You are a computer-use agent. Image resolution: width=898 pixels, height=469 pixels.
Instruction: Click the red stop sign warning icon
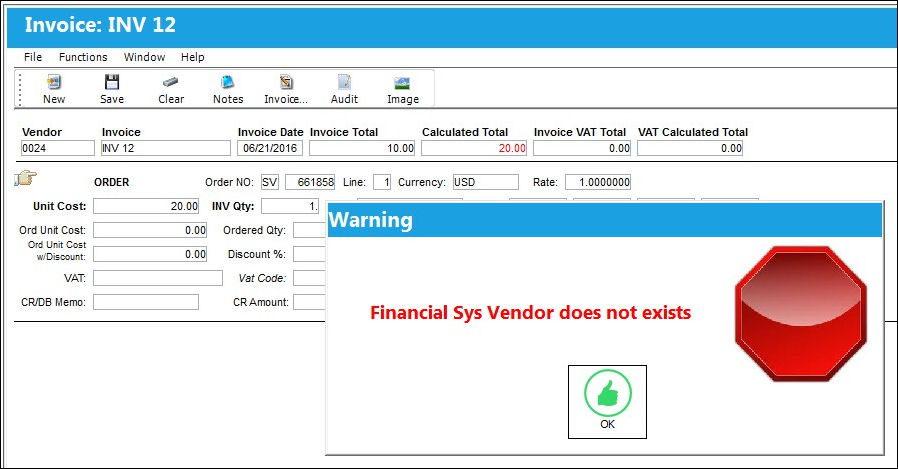[x=801, y=314]
